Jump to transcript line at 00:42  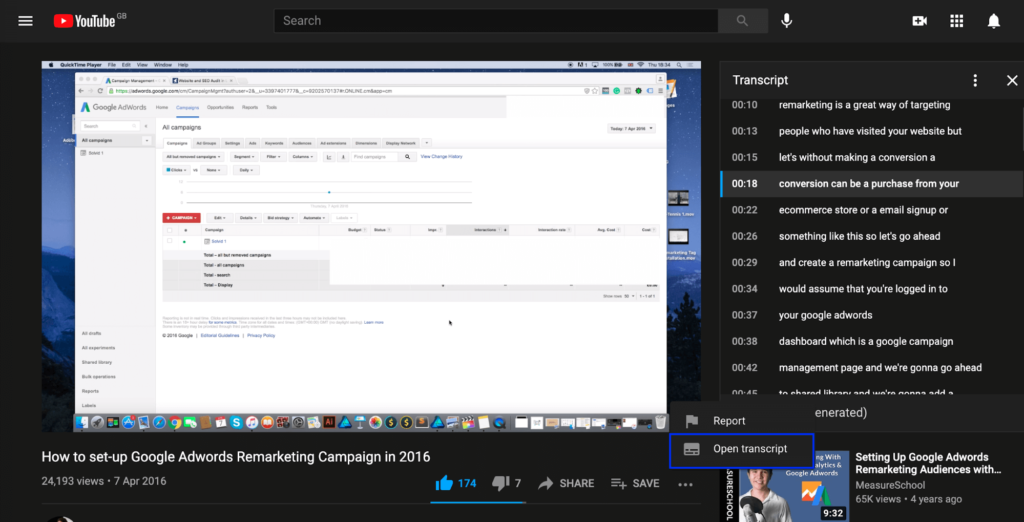pos(872,368)
